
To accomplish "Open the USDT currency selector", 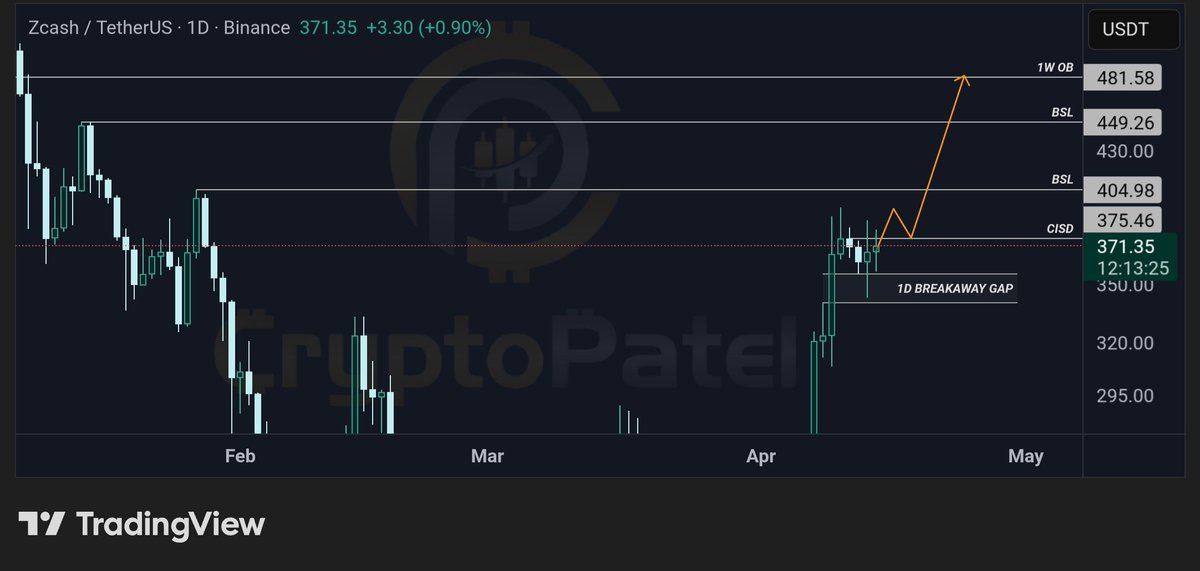I will pos(1125,30).
